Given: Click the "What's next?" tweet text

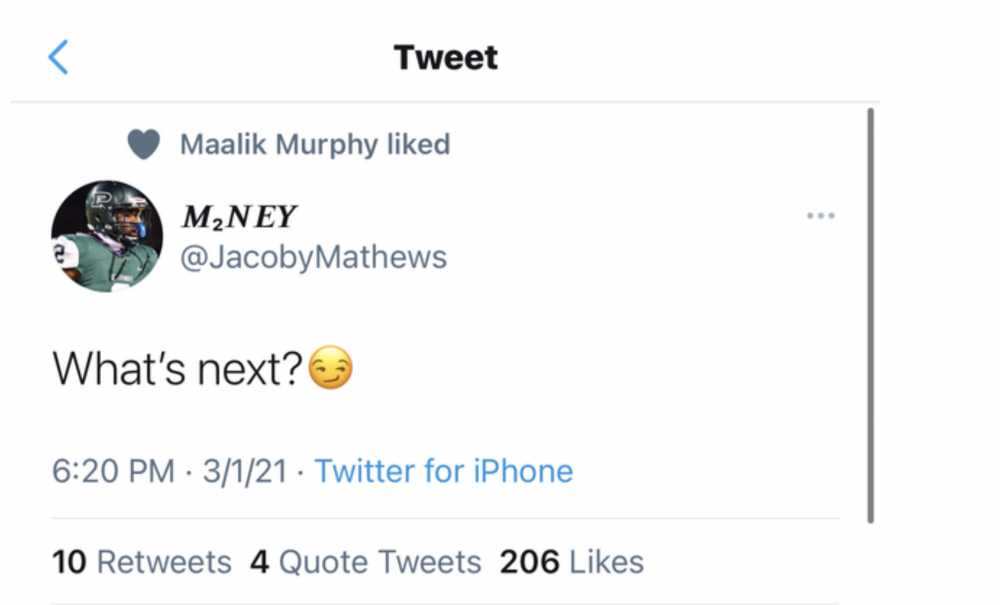Looking at the screenshot, I should click(x=177, y=370).
